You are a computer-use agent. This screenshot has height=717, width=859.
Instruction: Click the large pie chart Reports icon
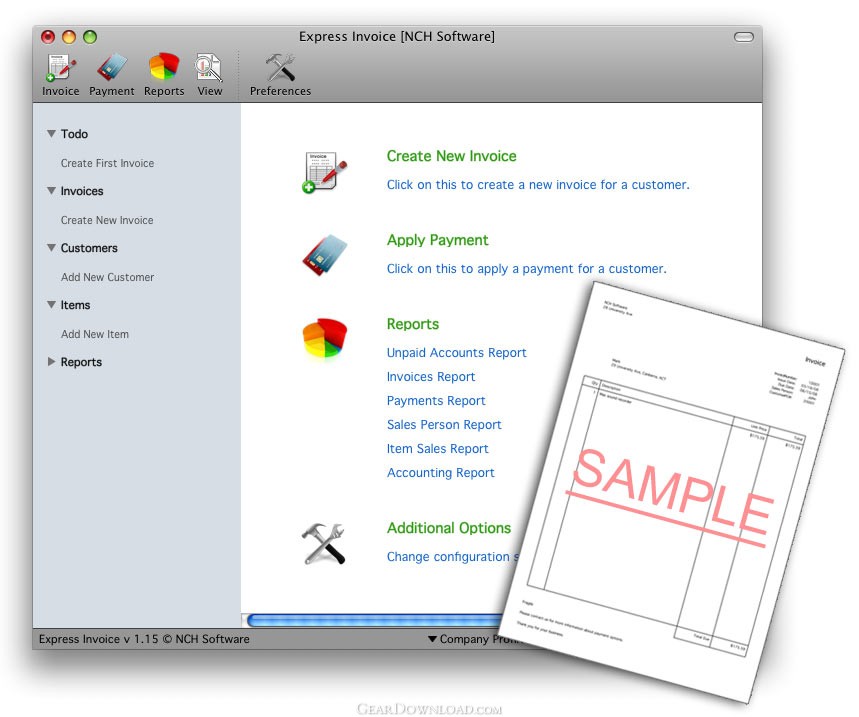324,339
